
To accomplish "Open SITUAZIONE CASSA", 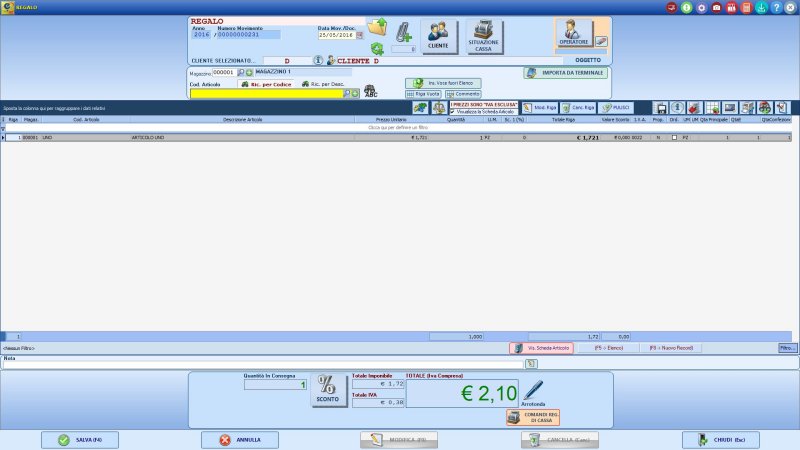I will pyautogui.click(x=483, y=36).
